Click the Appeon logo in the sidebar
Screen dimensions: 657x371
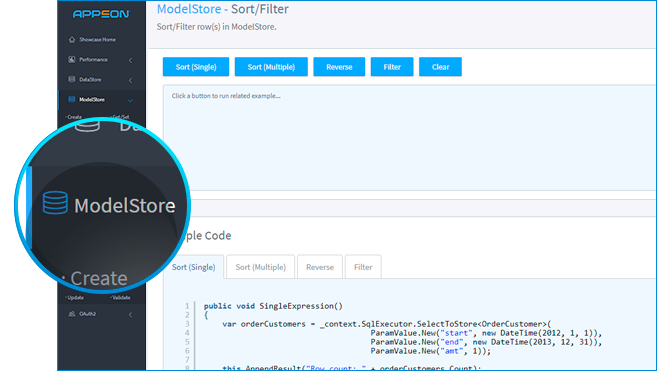(x=101, y=14)
